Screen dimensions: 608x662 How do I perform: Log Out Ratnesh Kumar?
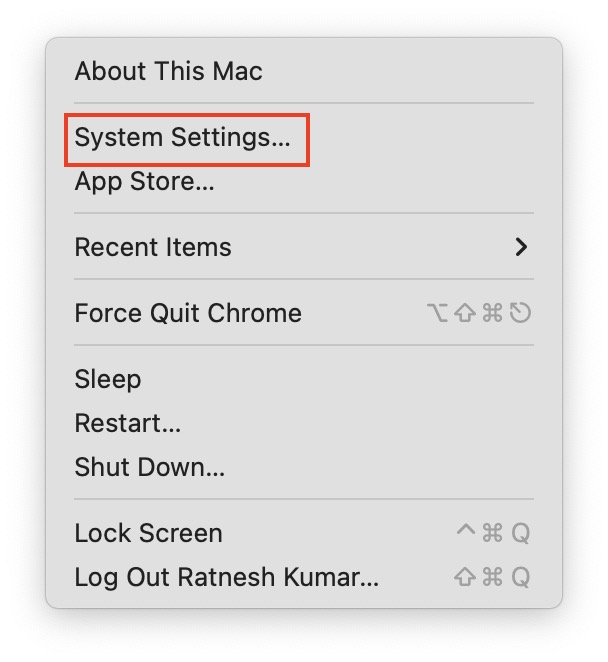pyautogui.click(x=226, y=577)
